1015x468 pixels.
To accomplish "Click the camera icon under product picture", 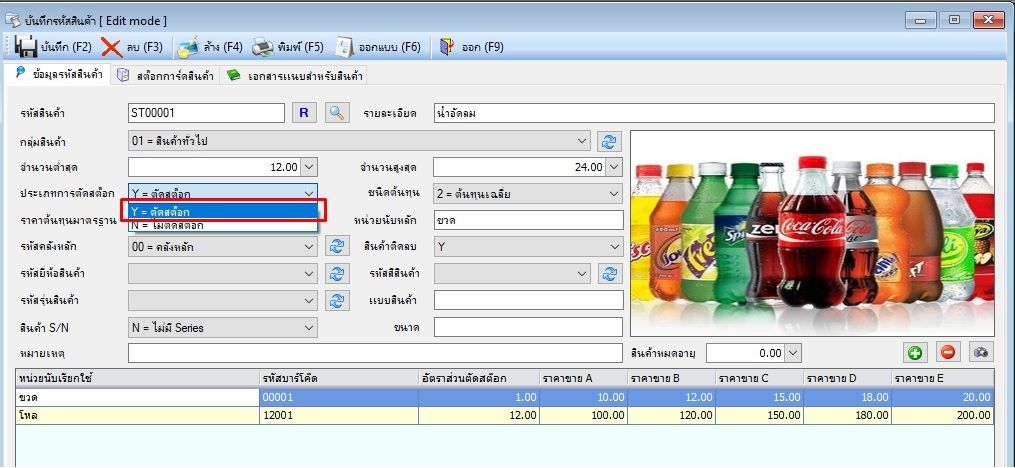I will click(981, 353).
